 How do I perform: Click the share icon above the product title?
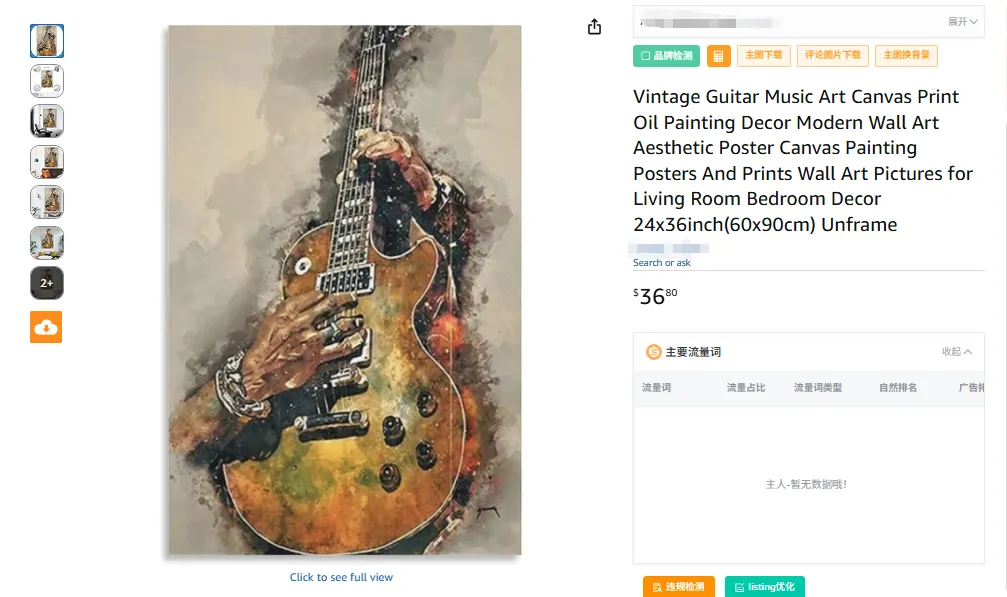[593, 27]
